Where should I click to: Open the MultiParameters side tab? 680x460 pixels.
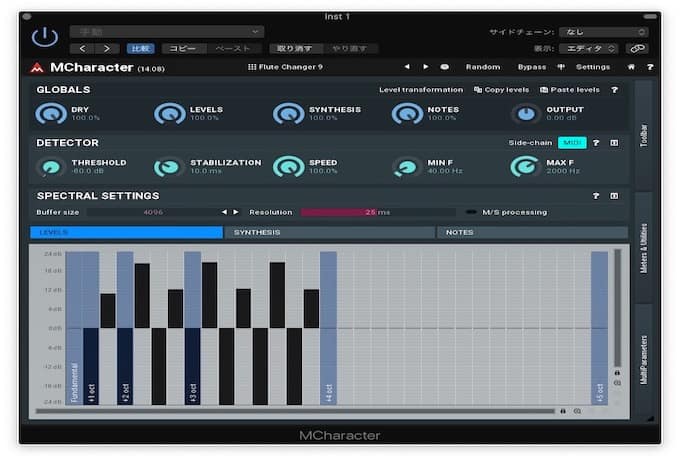644,360
